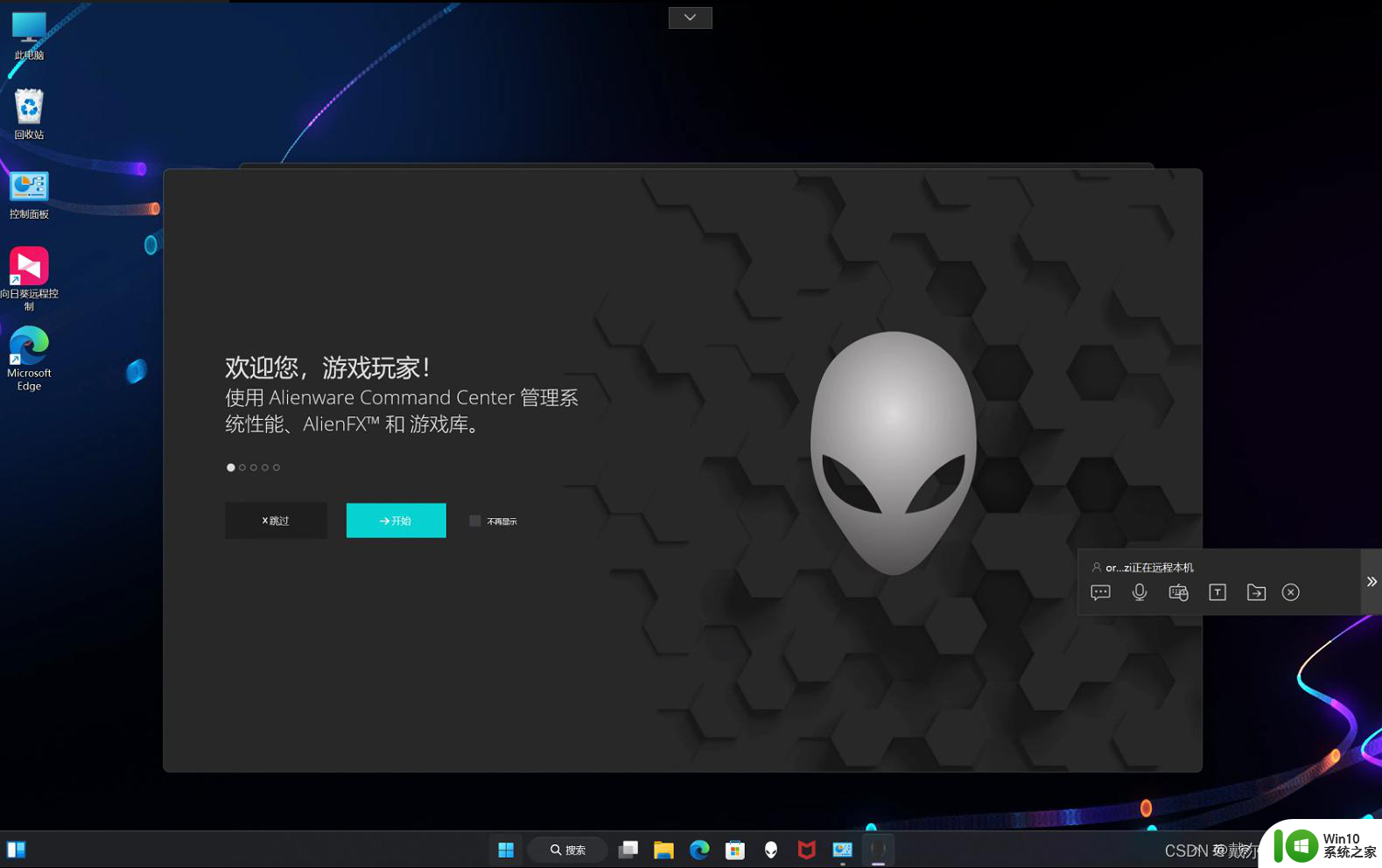Open widgets icon at taskbar left
The height and width of the screenshot is (868, 1382).
click(17, 850)
